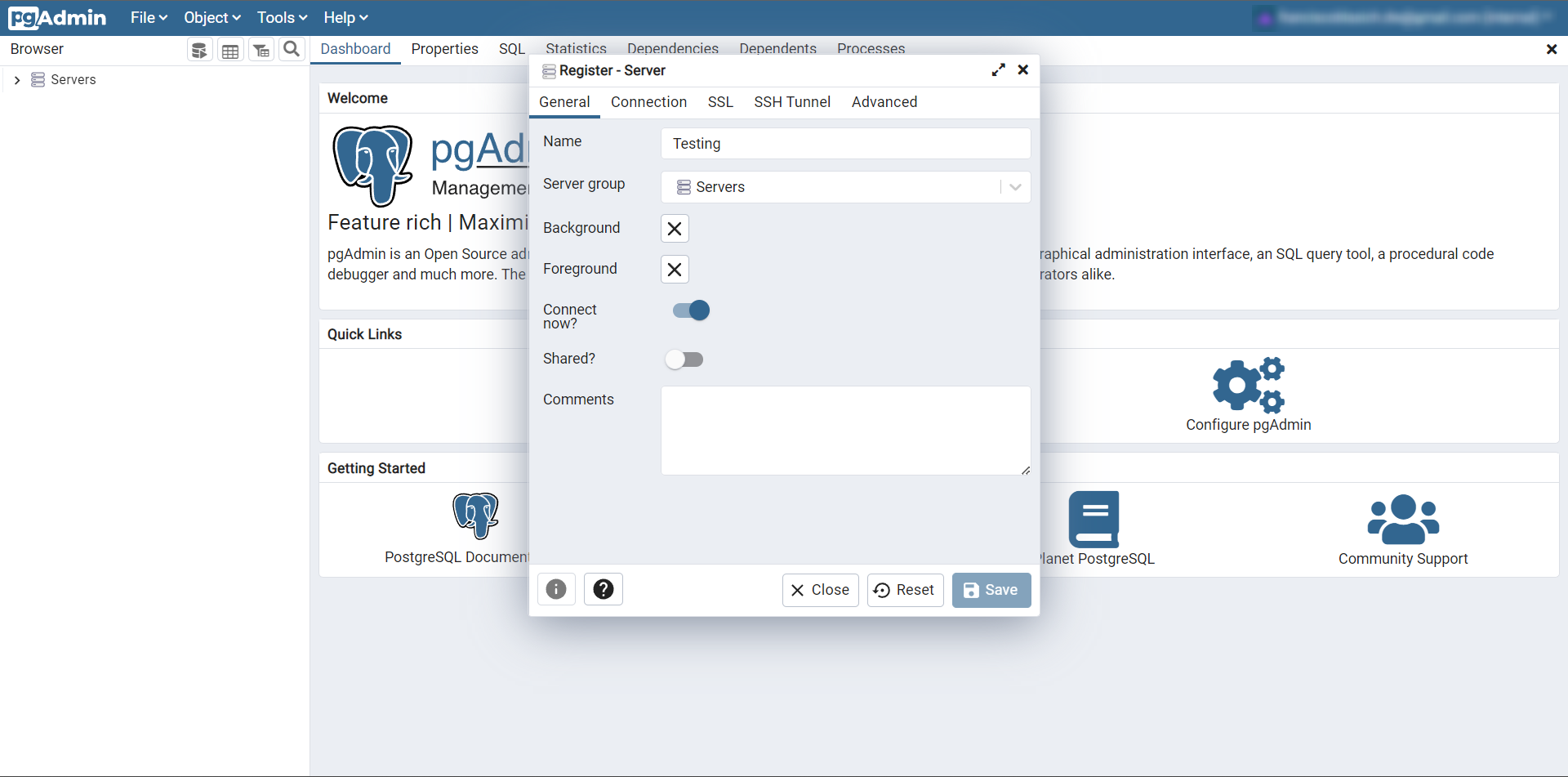Click inside the Comments text area
Screen dimensions: 1568x777
coord(845,431)
